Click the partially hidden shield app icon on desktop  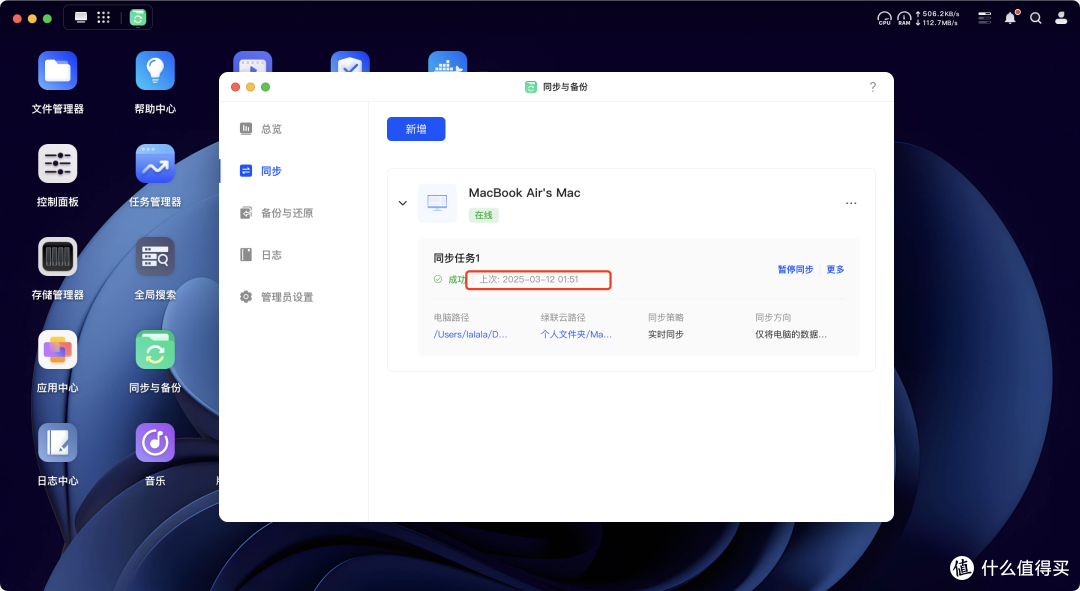tap(350, 62)
